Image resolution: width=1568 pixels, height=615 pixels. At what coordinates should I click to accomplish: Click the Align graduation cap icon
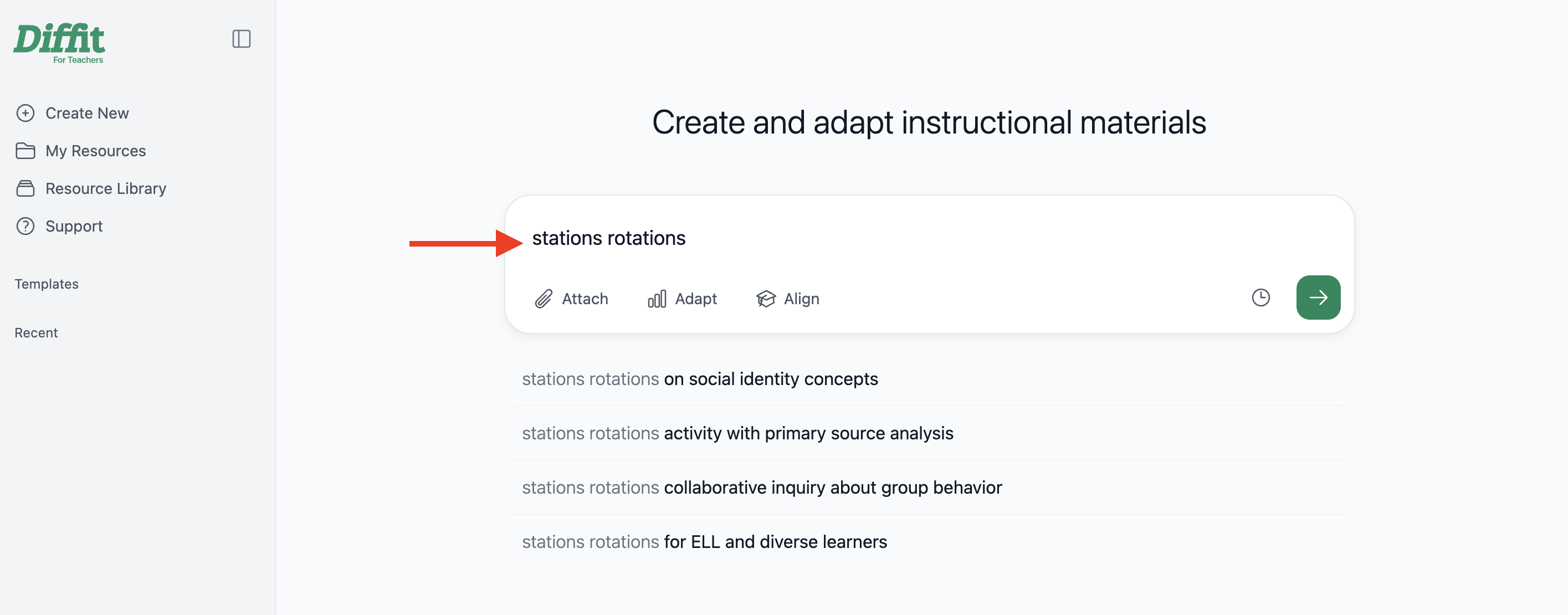click(766, 299)
